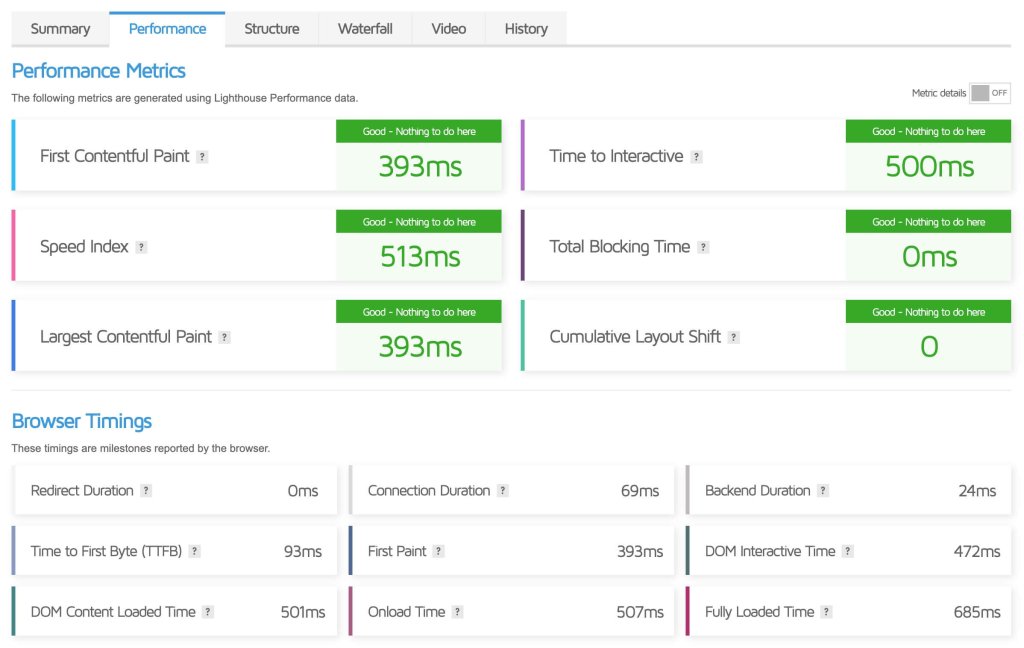Click the Speed Index metric label
The height and width of the screenshot is (648, 1024).
84,247
